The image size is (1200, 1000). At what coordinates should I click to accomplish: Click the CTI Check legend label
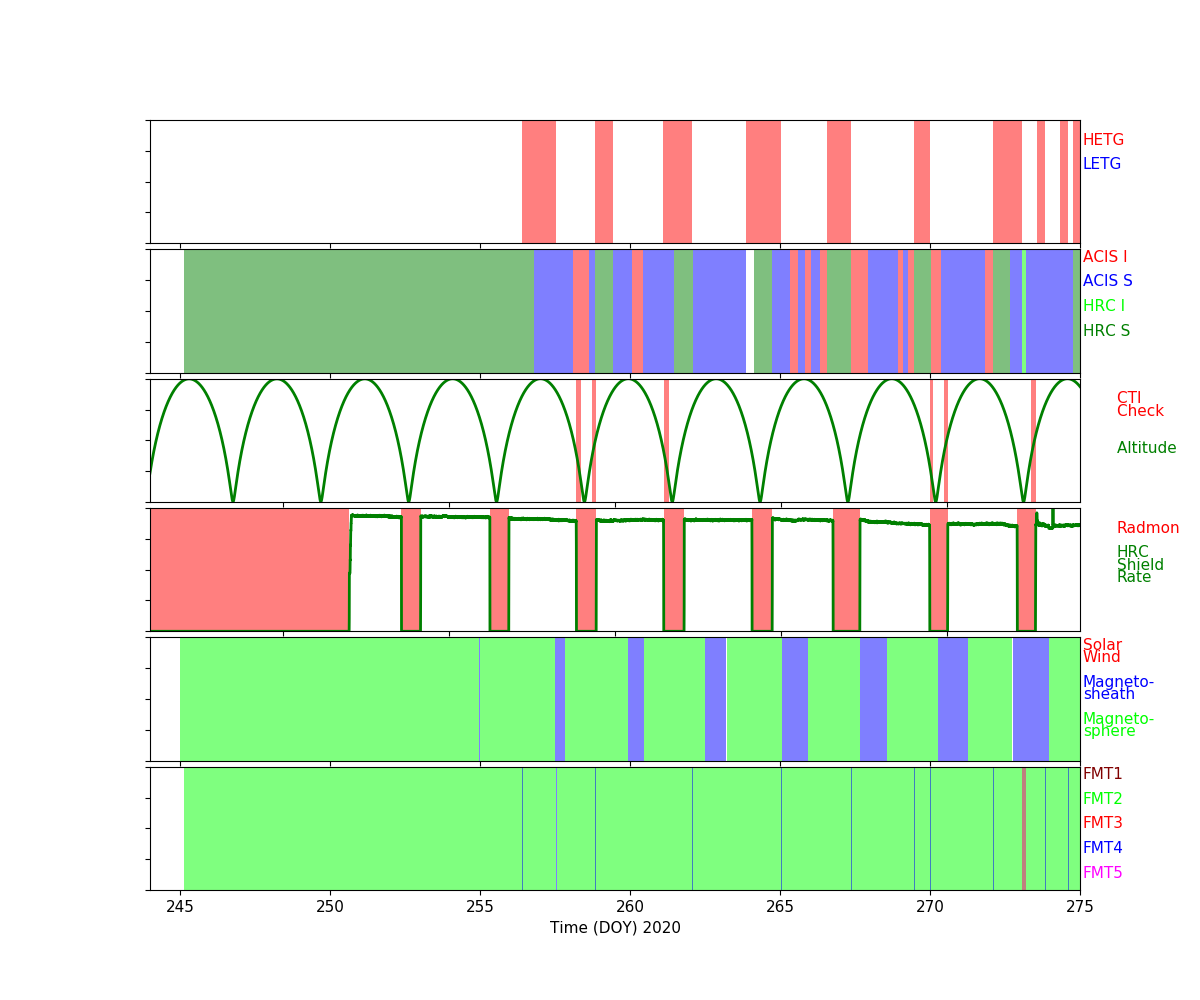pyautogui.click(x=1139, y=405)
